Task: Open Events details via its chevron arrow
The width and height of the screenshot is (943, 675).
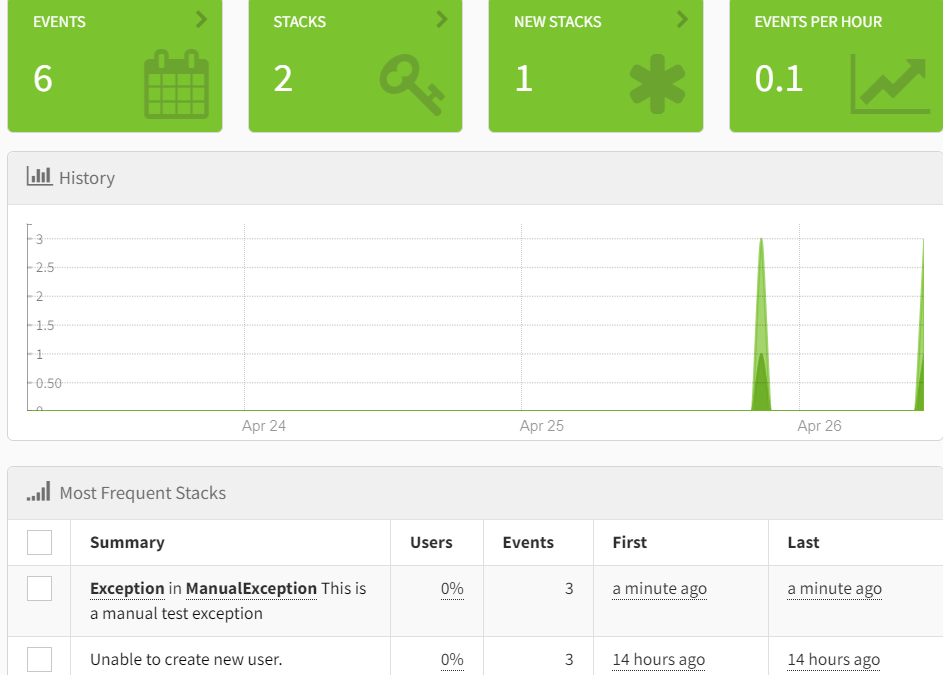Action: pos(202,19)
